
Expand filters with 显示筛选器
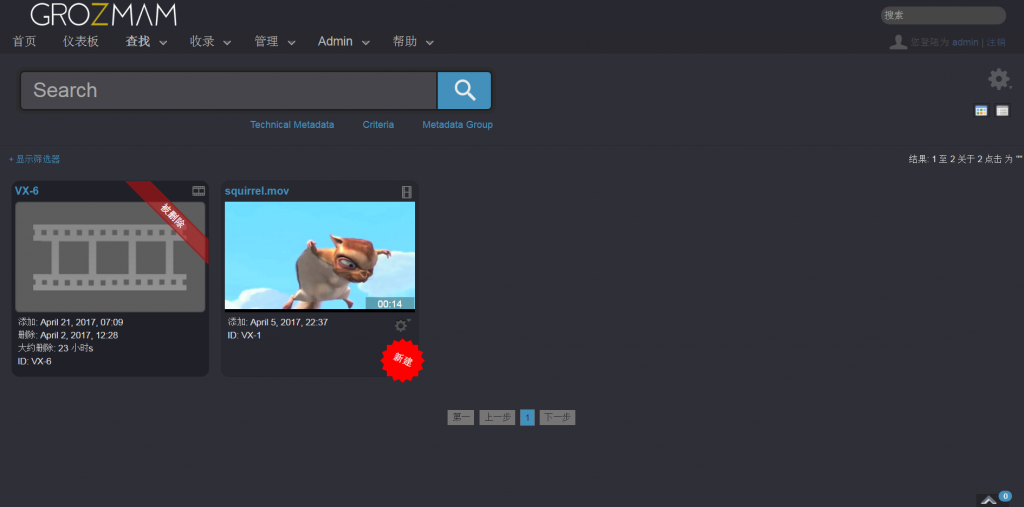35,159
